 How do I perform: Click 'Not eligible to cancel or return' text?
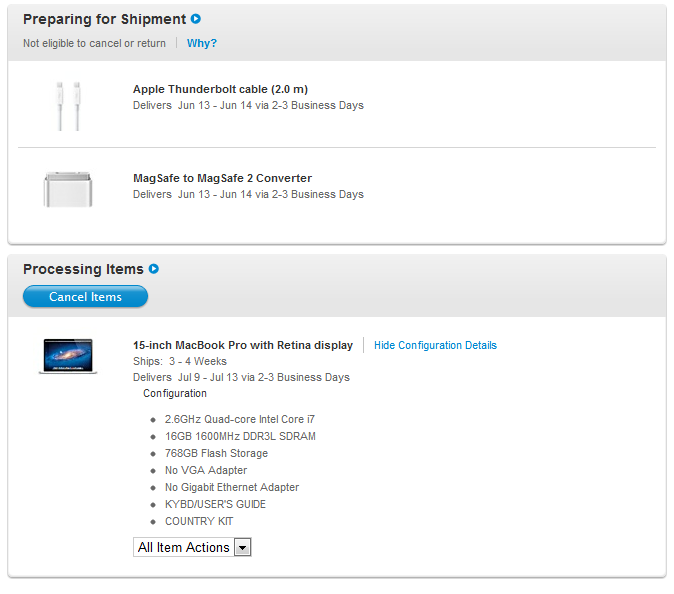click(94, 43)
